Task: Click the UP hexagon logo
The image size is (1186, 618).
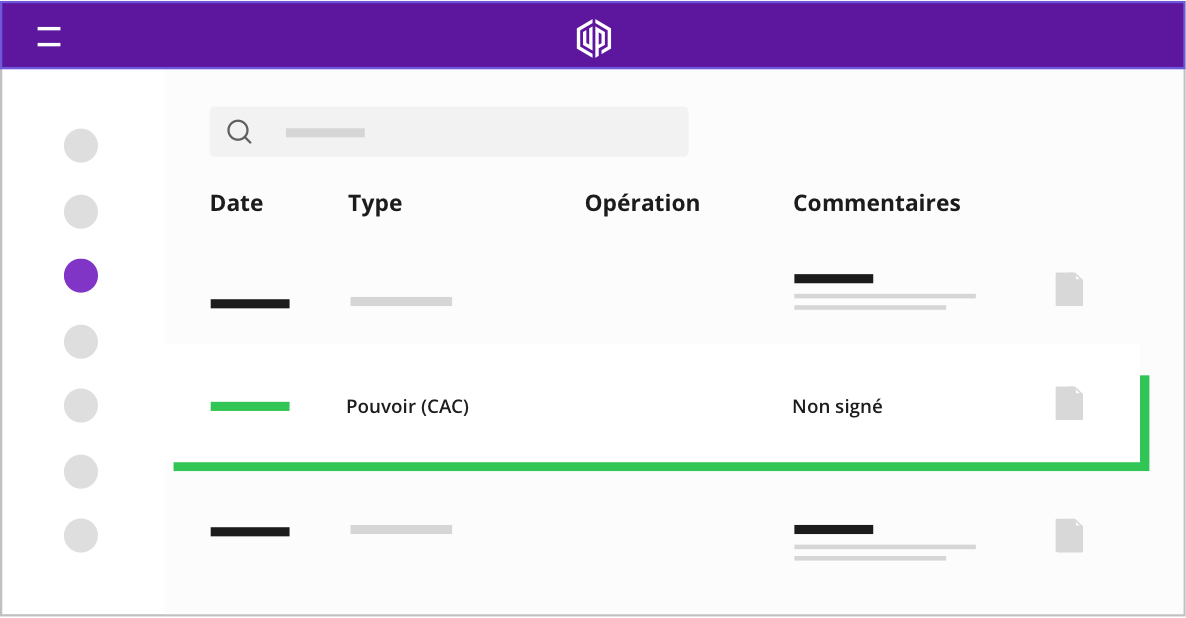Action: pos(594,38)
